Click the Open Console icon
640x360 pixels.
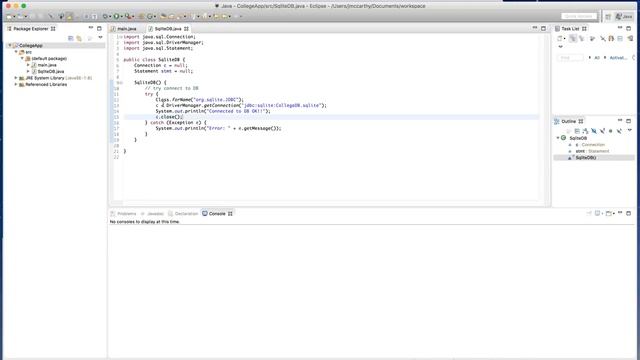pyautogui.click(x=609, y=213)
